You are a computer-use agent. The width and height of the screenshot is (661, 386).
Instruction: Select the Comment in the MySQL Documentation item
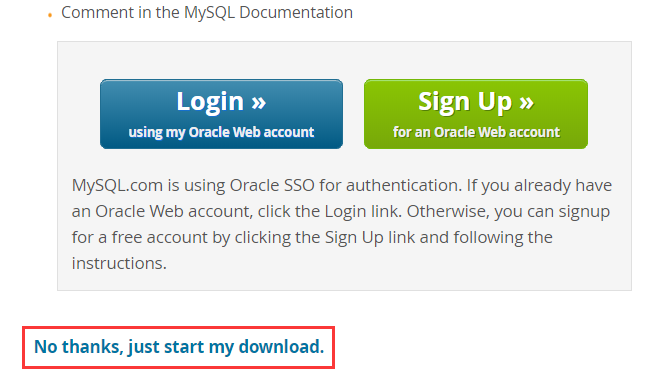pyautogui.click(x=207, y=13)
